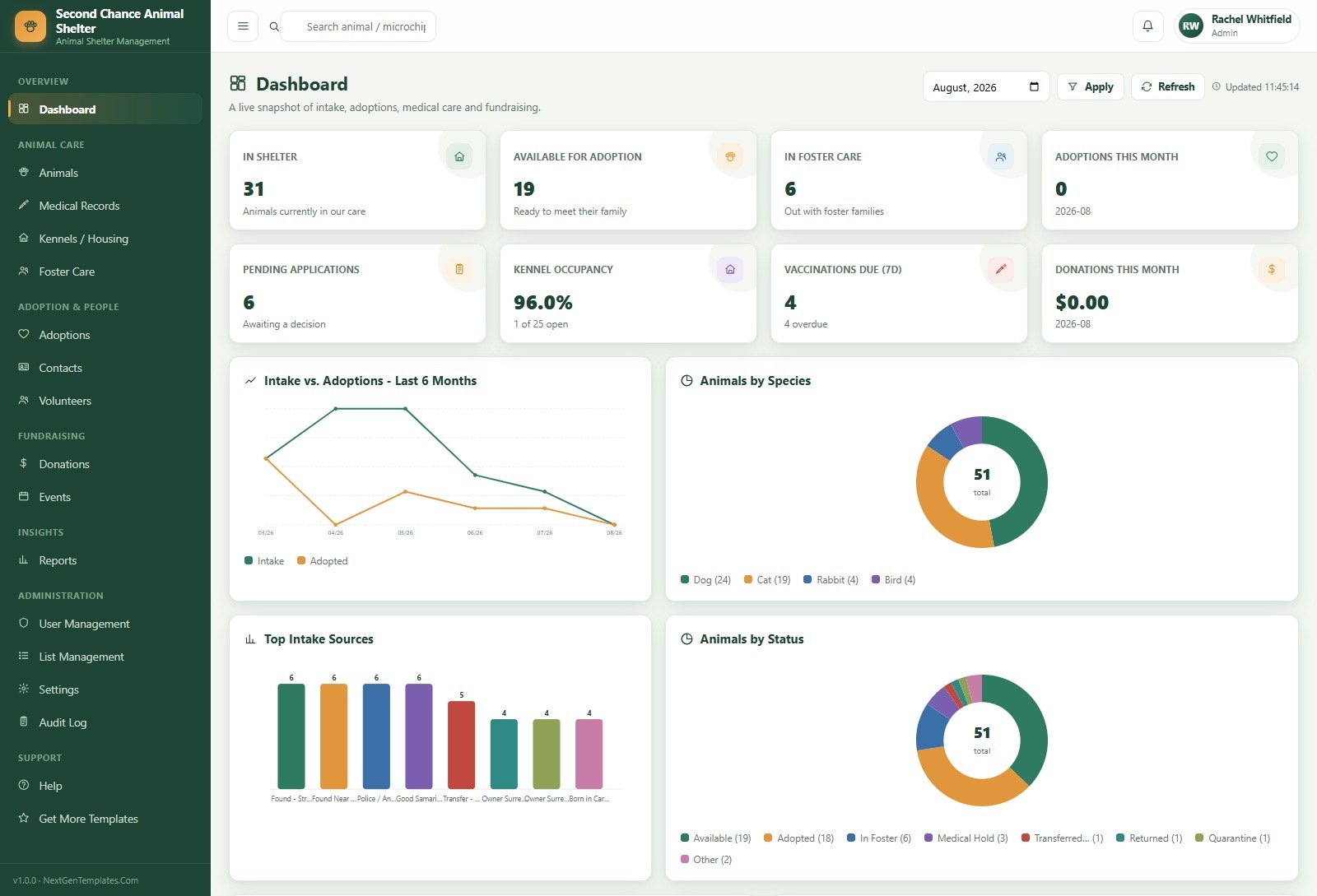Image resolution: width=1317 pixels, height=896 pixels.
Task: Toggle the hamburger sidebar menu icon
Action: 243,26
